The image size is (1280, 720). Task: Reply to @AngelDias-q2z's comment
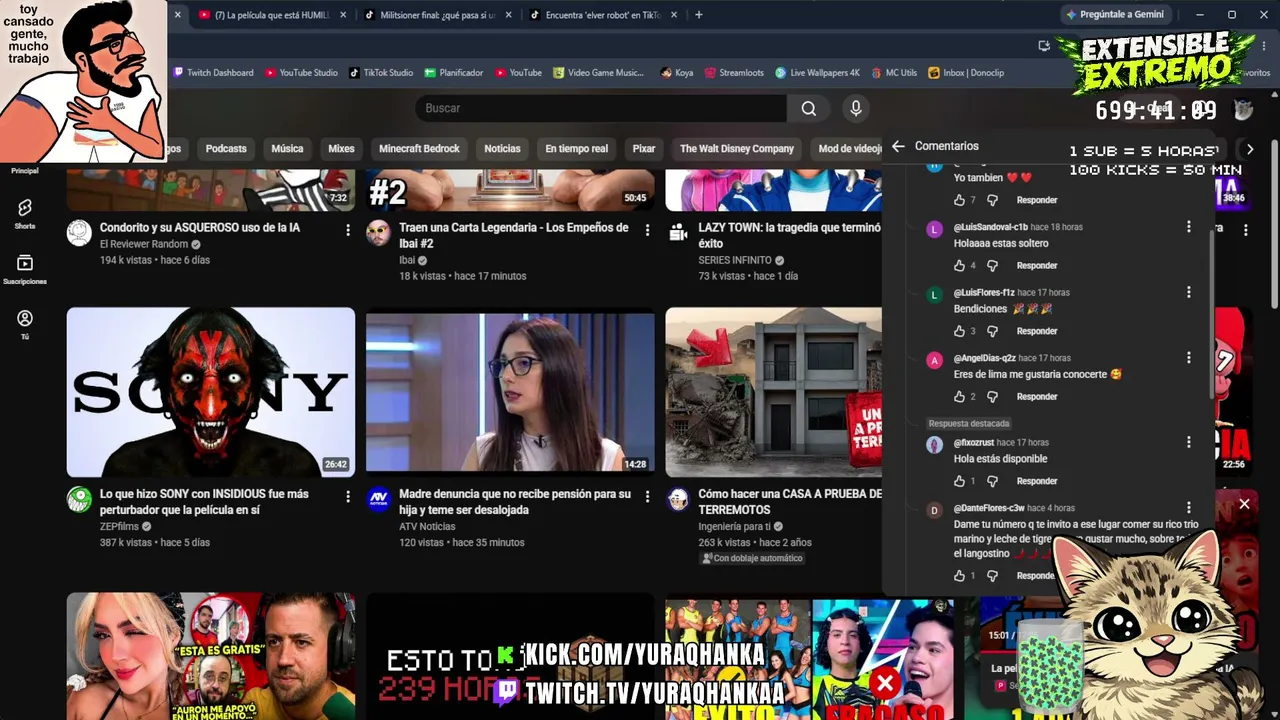[x=1037, y=397]
